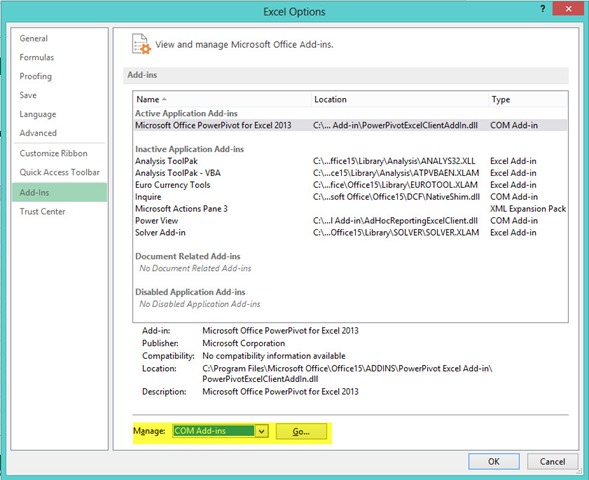Click the NativeShim.dll location cell
Screen dimensions: 589x480
tap(396, 197)
